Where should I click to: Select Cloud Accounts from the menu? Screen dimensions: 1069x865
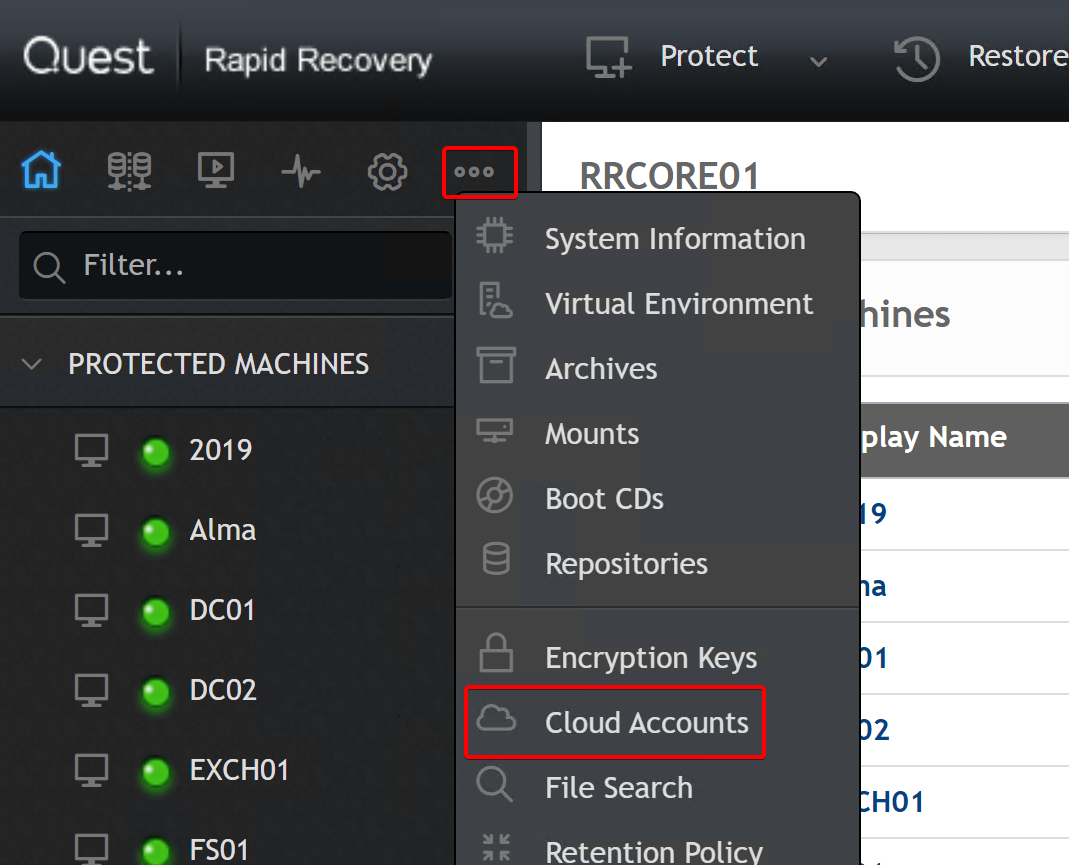646,722
